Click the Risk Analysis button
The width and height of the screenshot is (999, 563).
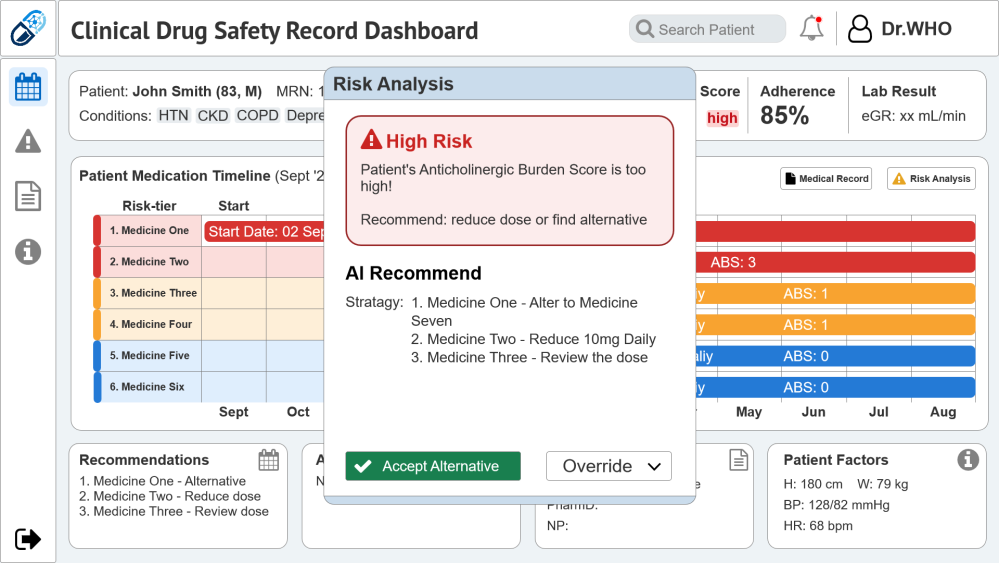coord(931,179)
